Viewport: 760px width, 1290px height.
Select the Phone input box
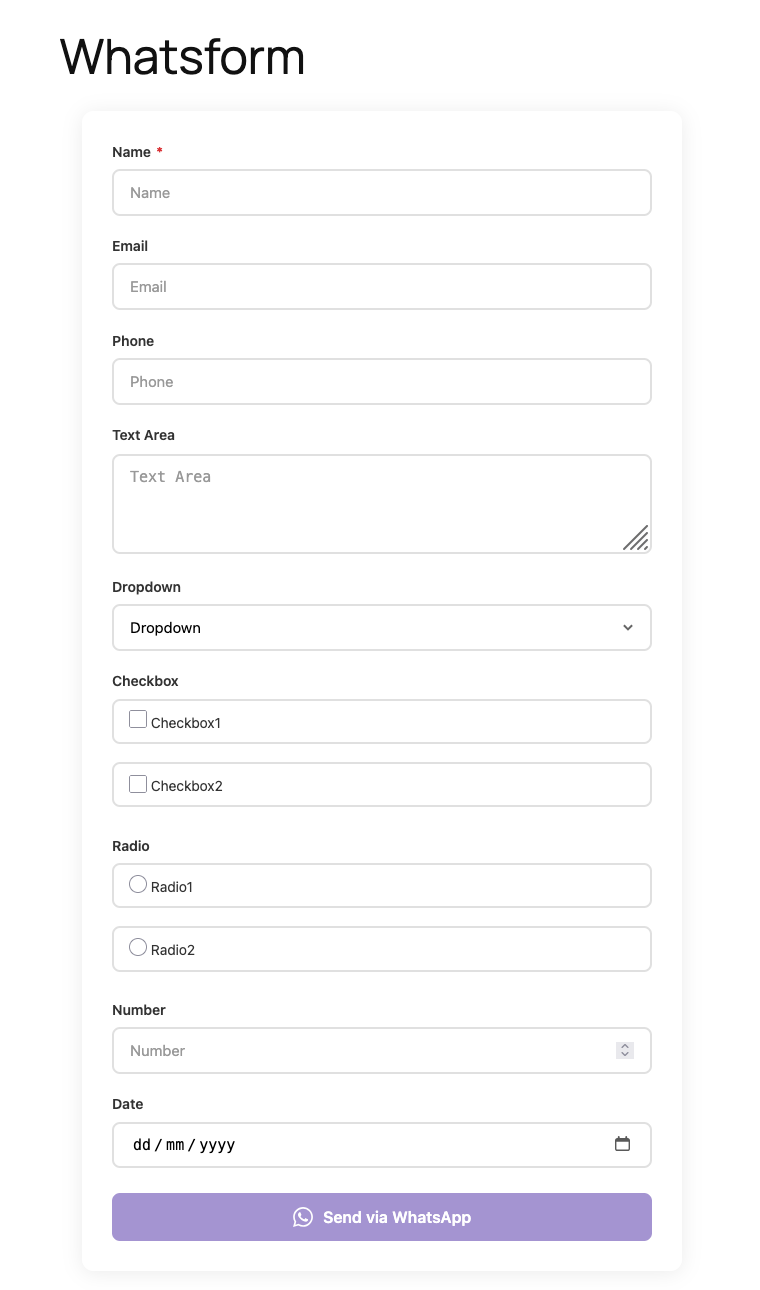(x=380, y=382)
